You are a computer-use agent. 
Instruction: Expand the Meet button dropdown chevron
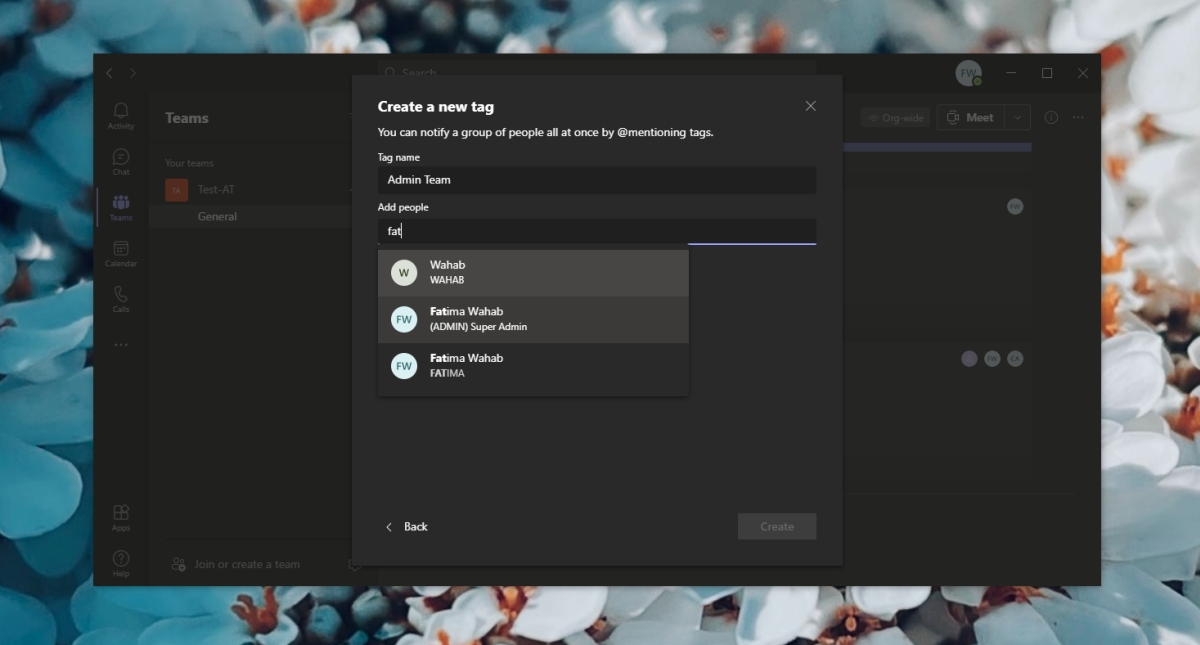1017,117
